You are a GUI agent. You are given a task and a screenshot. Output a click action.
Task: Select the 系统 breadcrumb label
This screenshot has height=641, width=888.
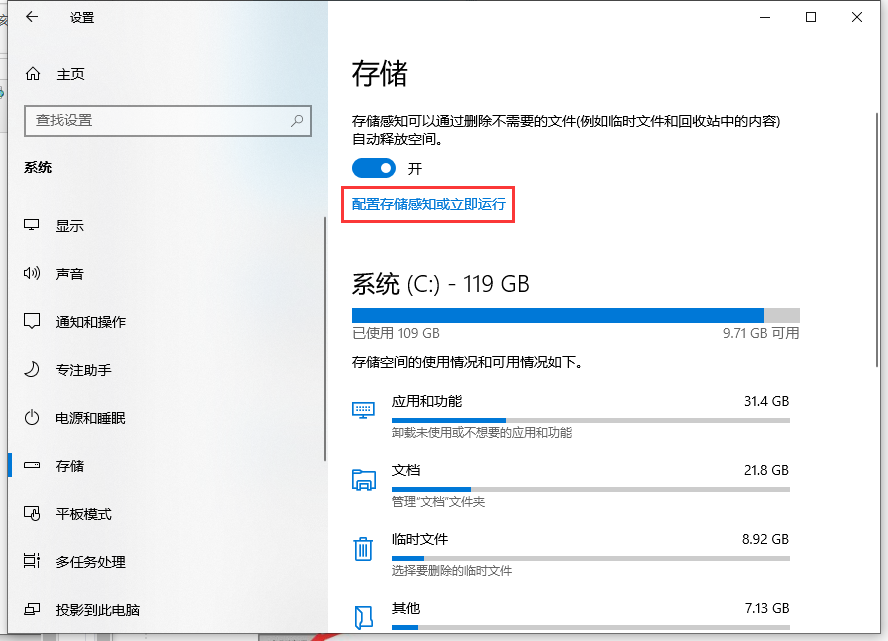click(x=38, y=167)
